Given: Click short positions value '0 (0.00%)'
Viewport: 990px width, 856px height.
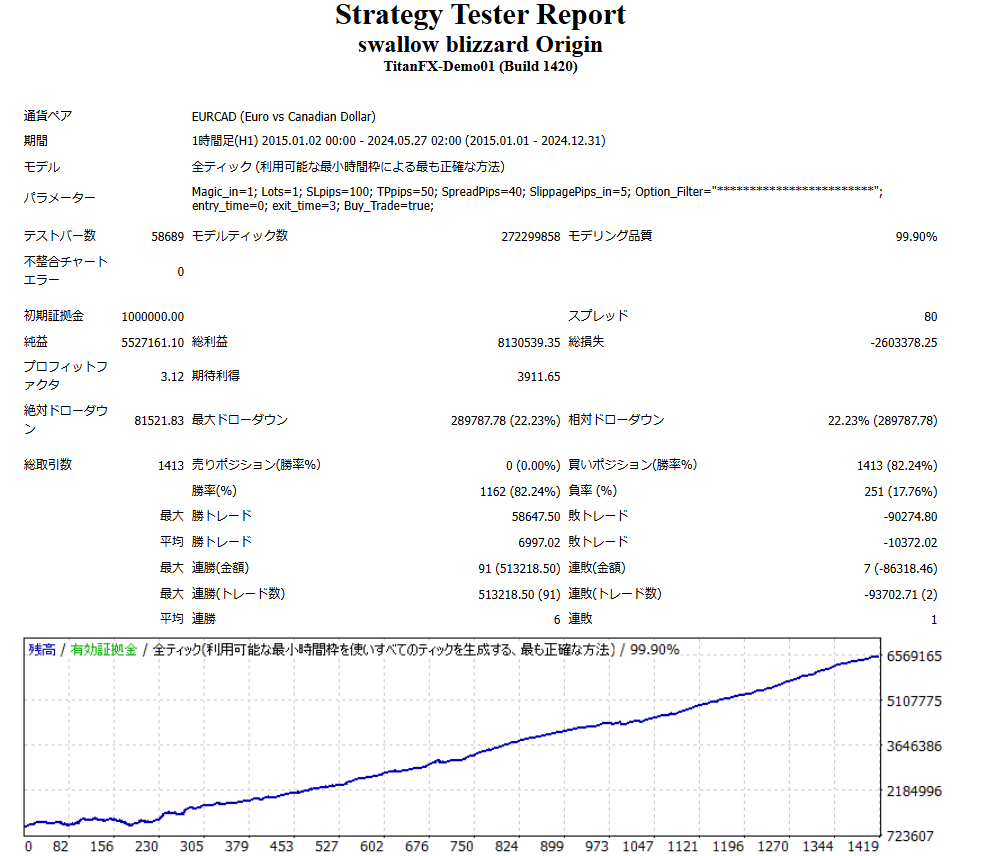Looking at the screenshot, I should click(x=533, y=466).
